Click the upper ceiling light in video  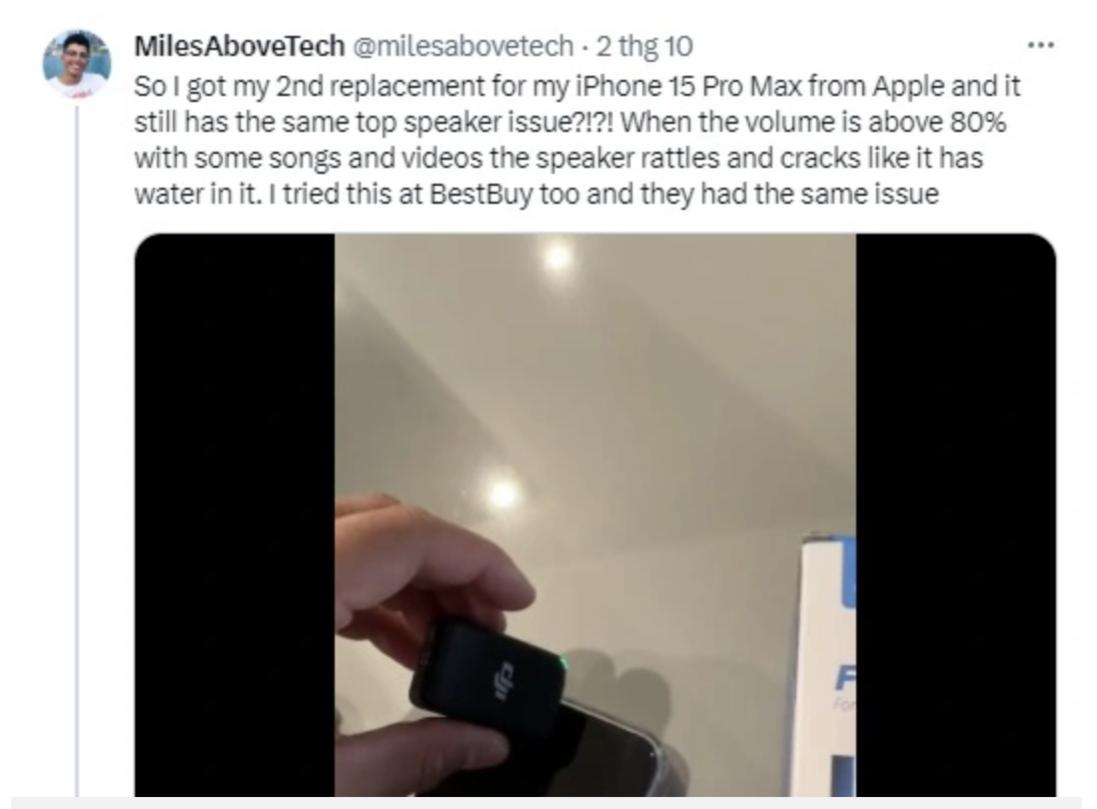tap(558, 258)
